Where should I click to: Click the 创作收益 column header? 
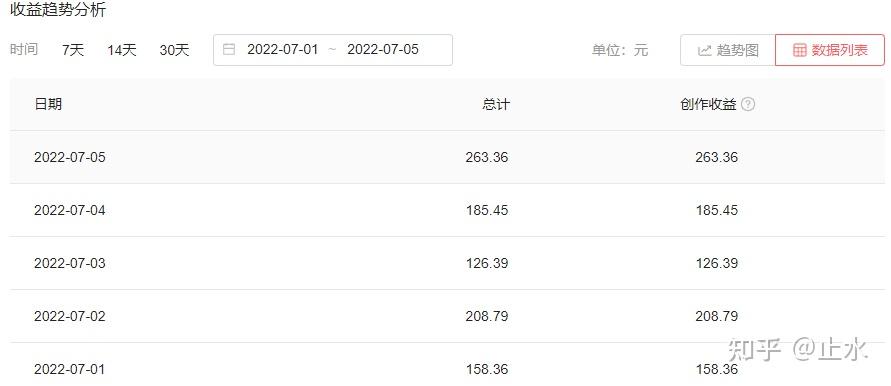click(708, 104)
